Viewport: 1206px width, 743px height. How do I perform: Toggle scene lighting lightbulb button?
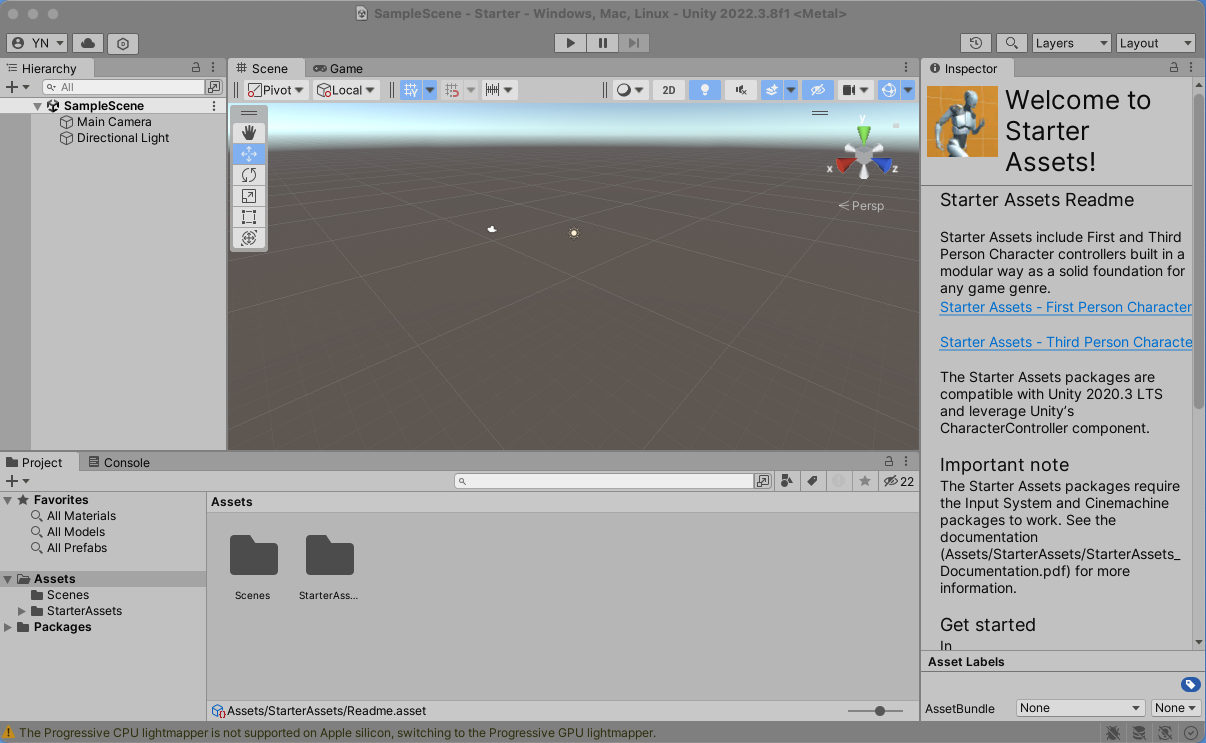(x=705, y=90)
